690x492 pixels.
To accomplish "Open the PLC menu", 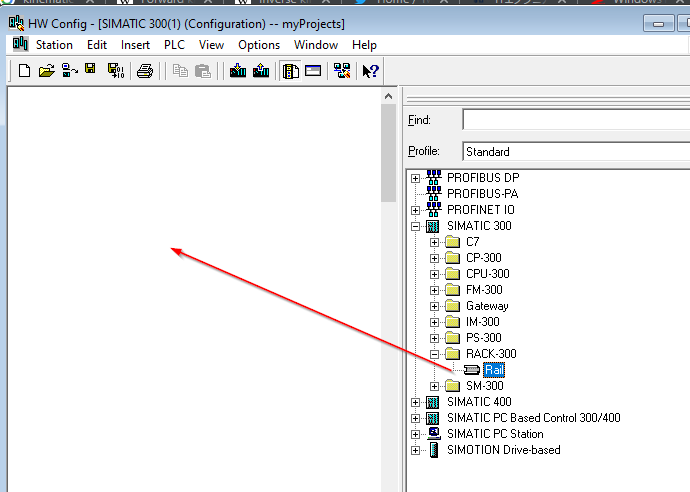I will [174, 45].
